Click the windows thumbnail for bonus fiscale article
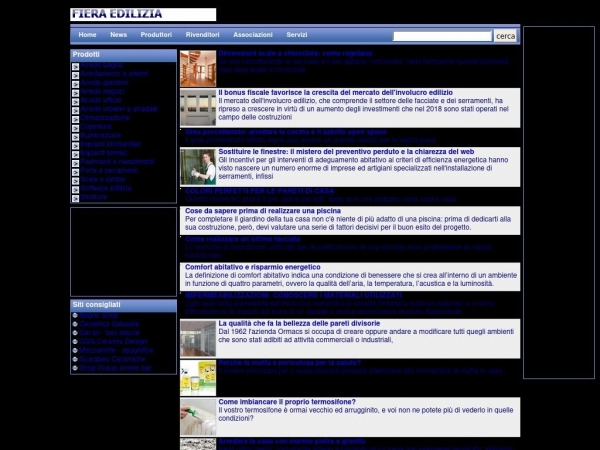This screenshot has height=450, width=600. point(198,108)
